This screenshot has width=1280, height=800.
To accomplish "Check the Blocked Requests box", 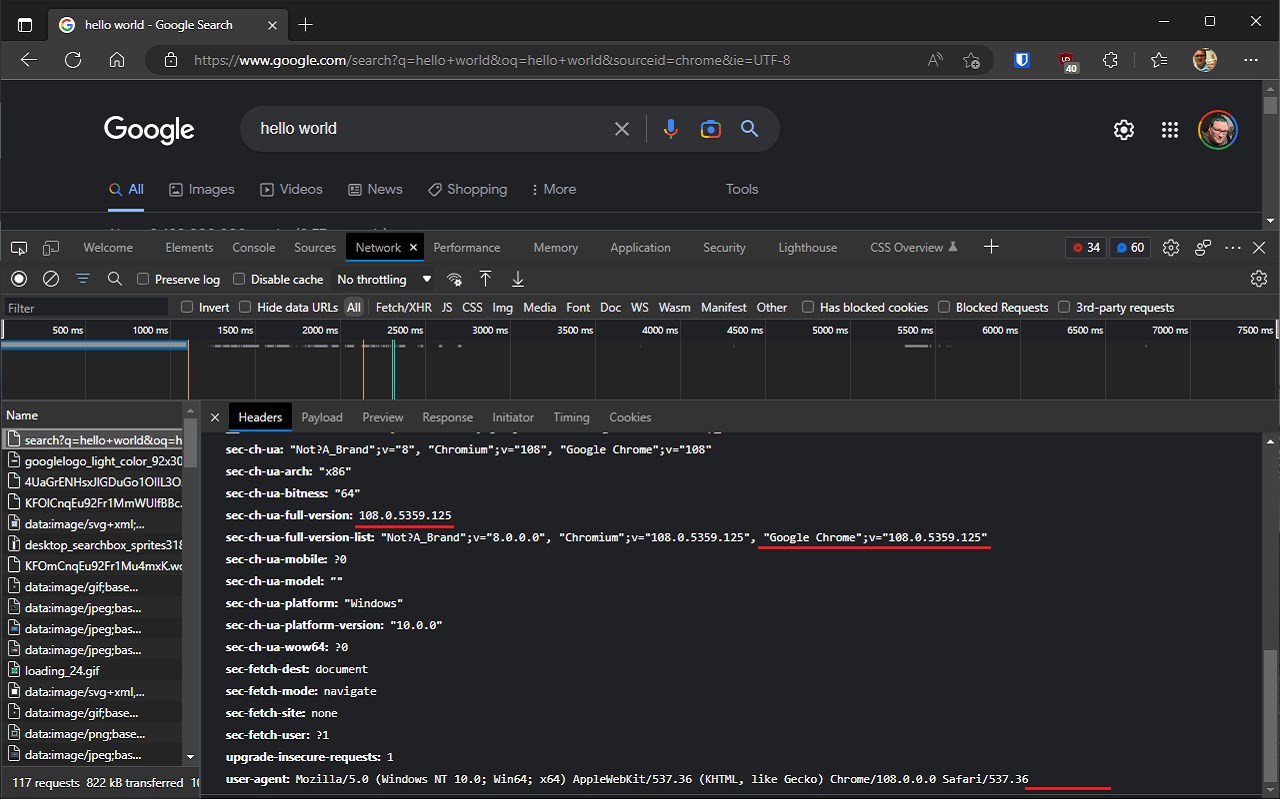I will 944,307.
